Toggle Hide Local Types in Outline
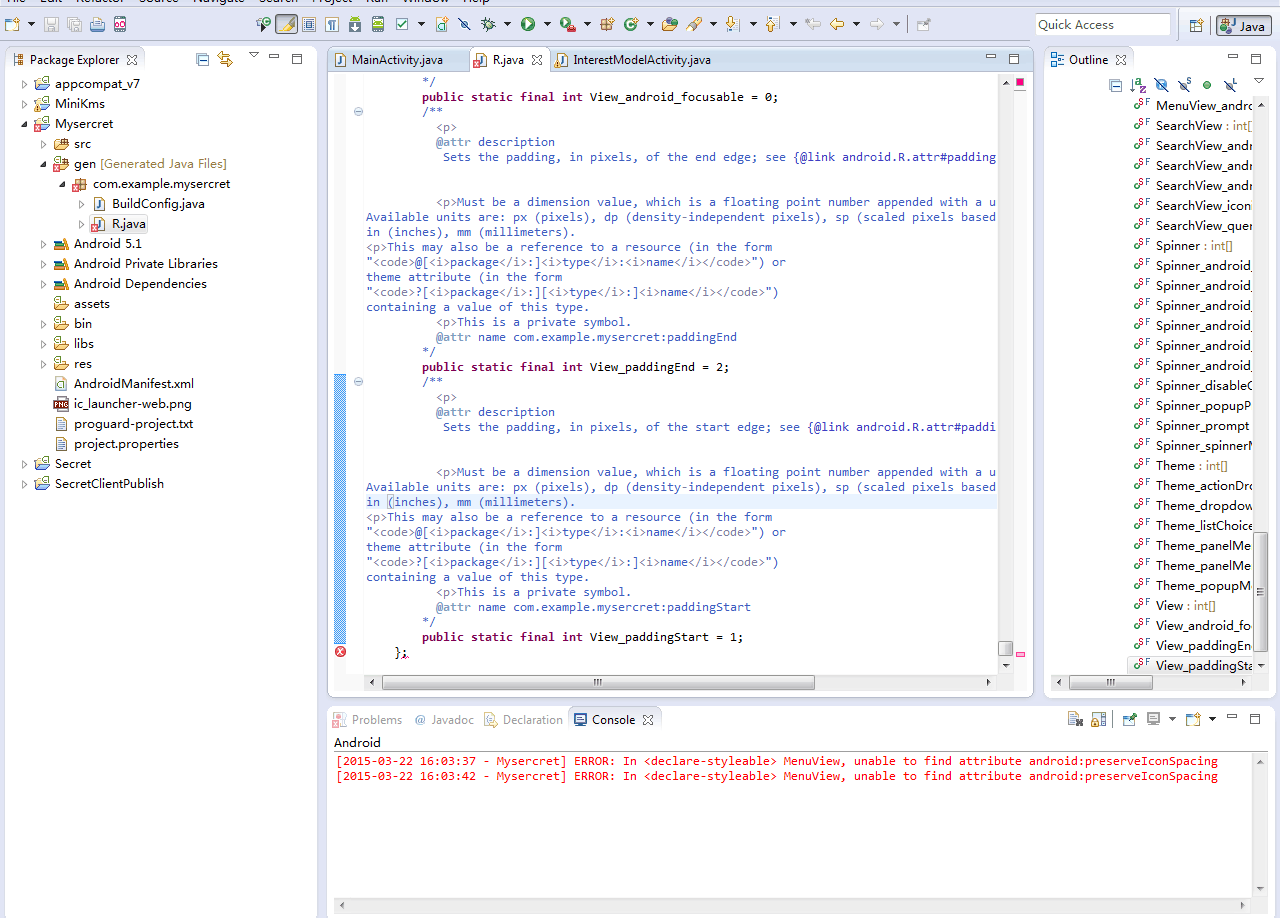Screen dimensions: 1280x918 1231,86
